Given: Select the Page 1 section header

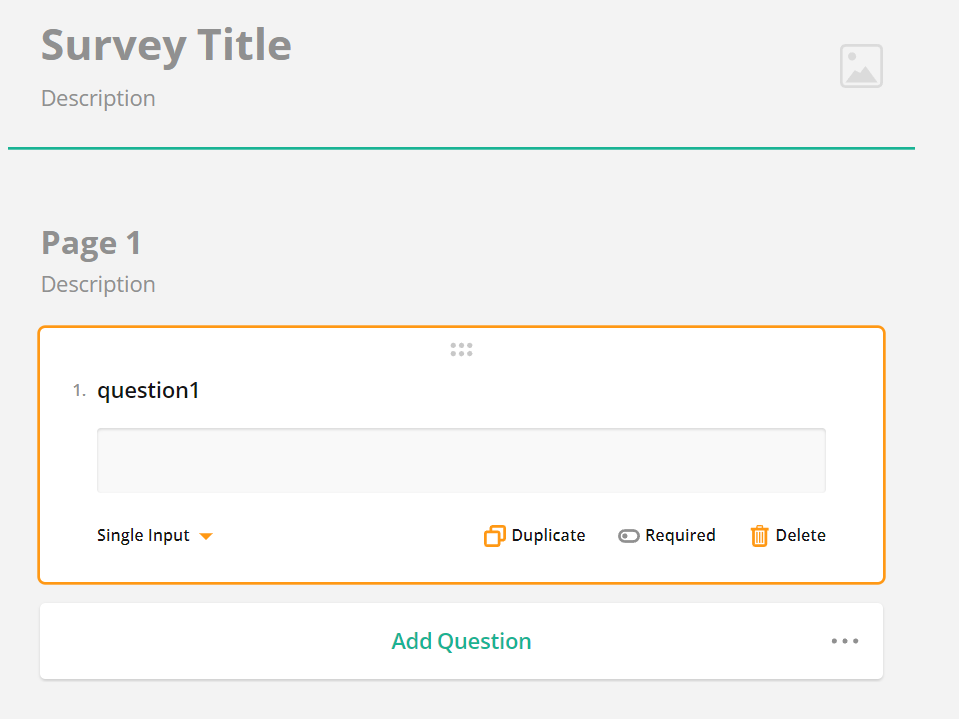Looking at the screenshot, I should (90, 242).
